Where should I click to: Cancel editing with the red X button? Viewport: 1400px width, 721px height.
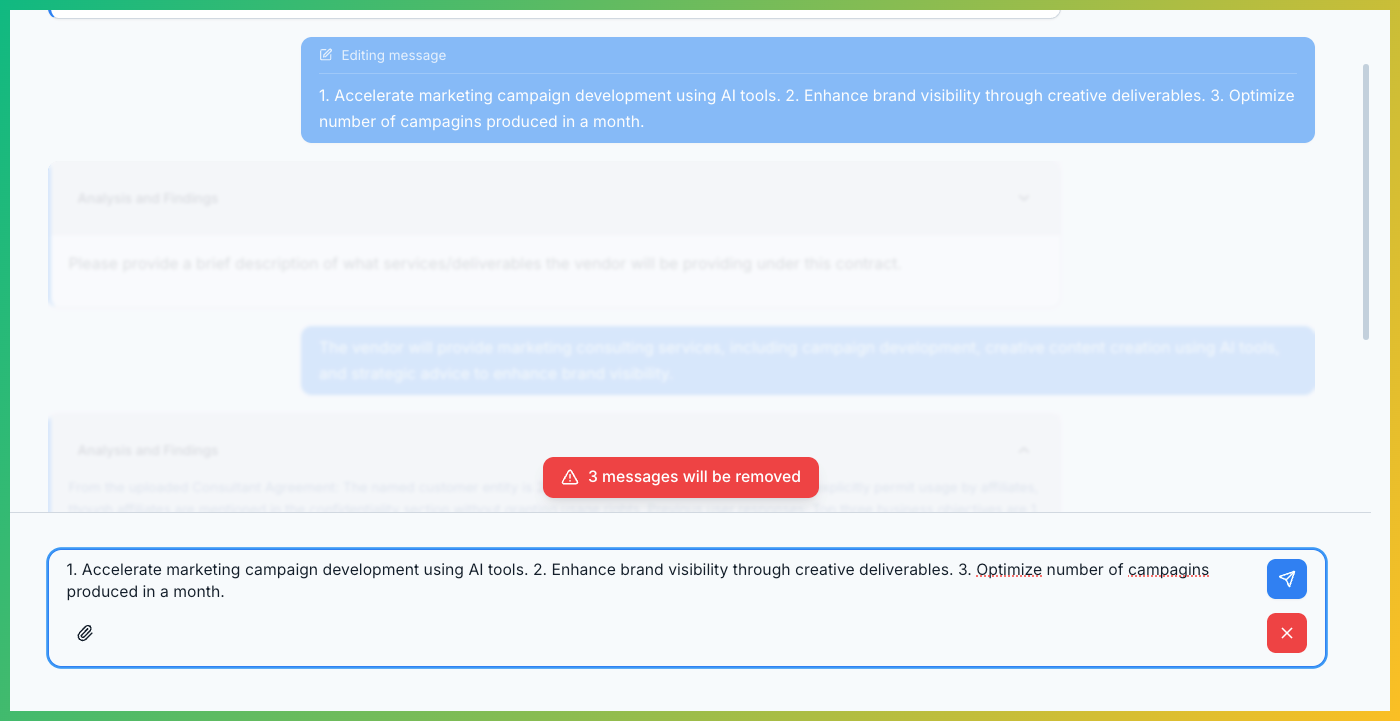click(x=1286, y=633)
